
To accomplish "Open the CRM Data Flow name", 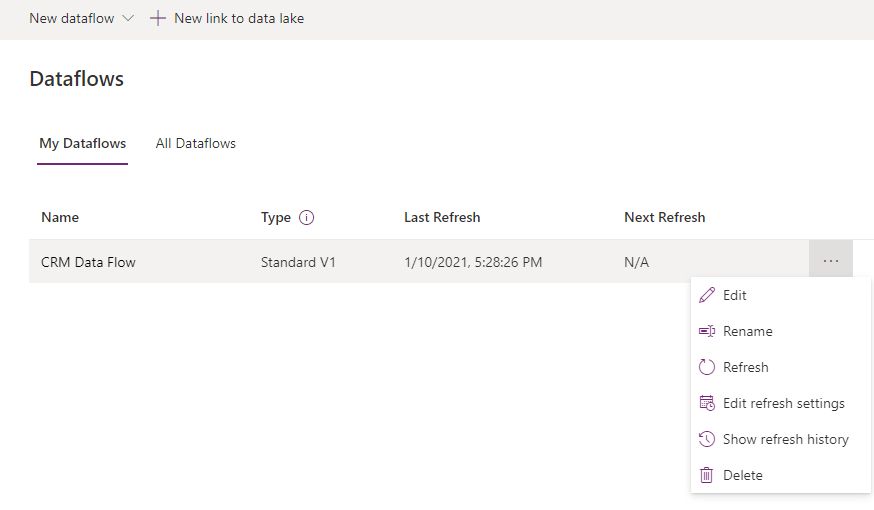I will [x=88, y=262].
